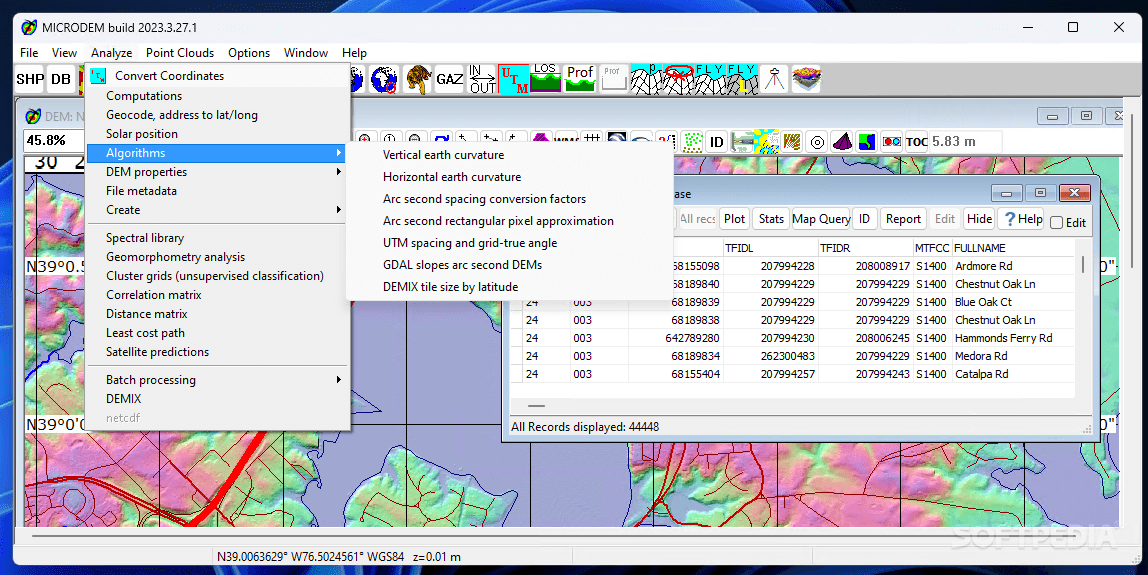Click the red and blue circles icon
1148x575 pixels.
click(892, 141)
